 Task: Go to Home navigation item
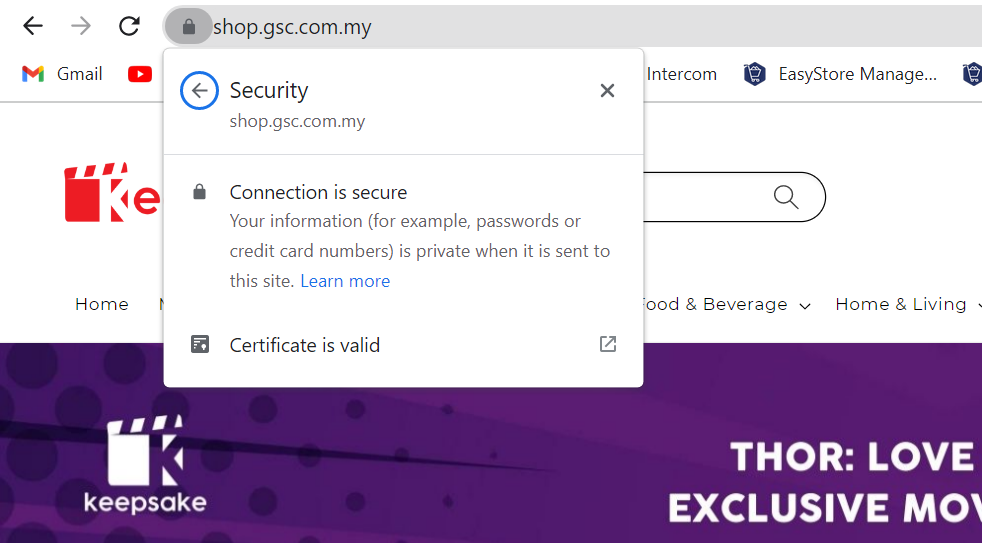click(x=102, y=304)
